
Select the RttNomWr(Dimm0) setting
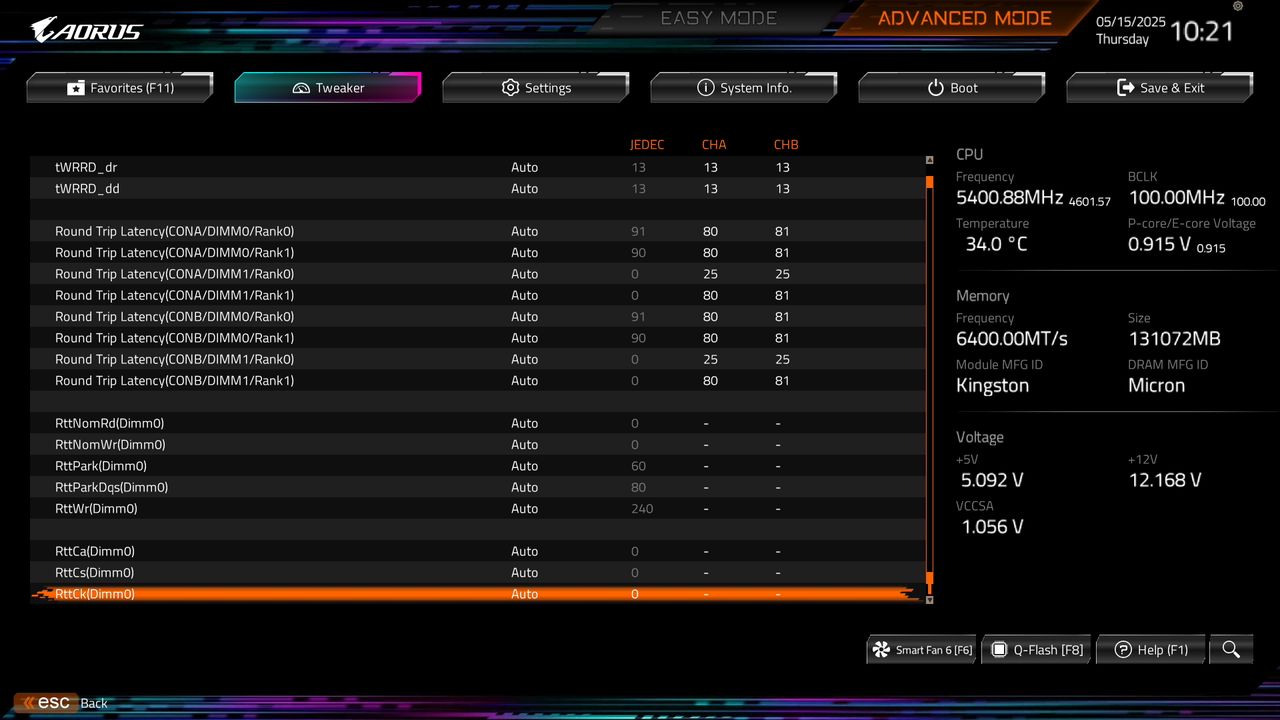tap(478, 444)
